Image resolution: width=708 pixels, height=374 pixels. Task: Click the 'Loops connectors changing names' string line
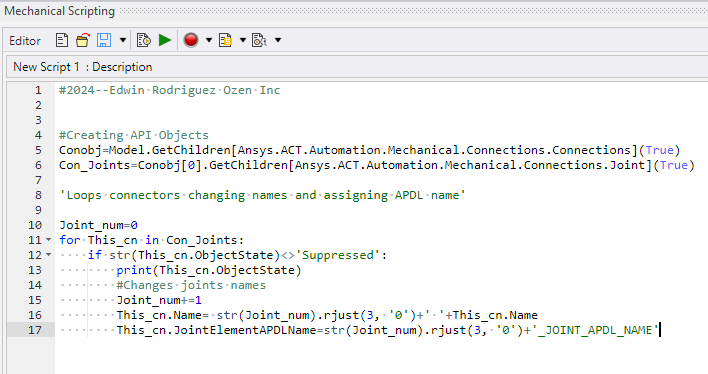(x=262, y=195)
